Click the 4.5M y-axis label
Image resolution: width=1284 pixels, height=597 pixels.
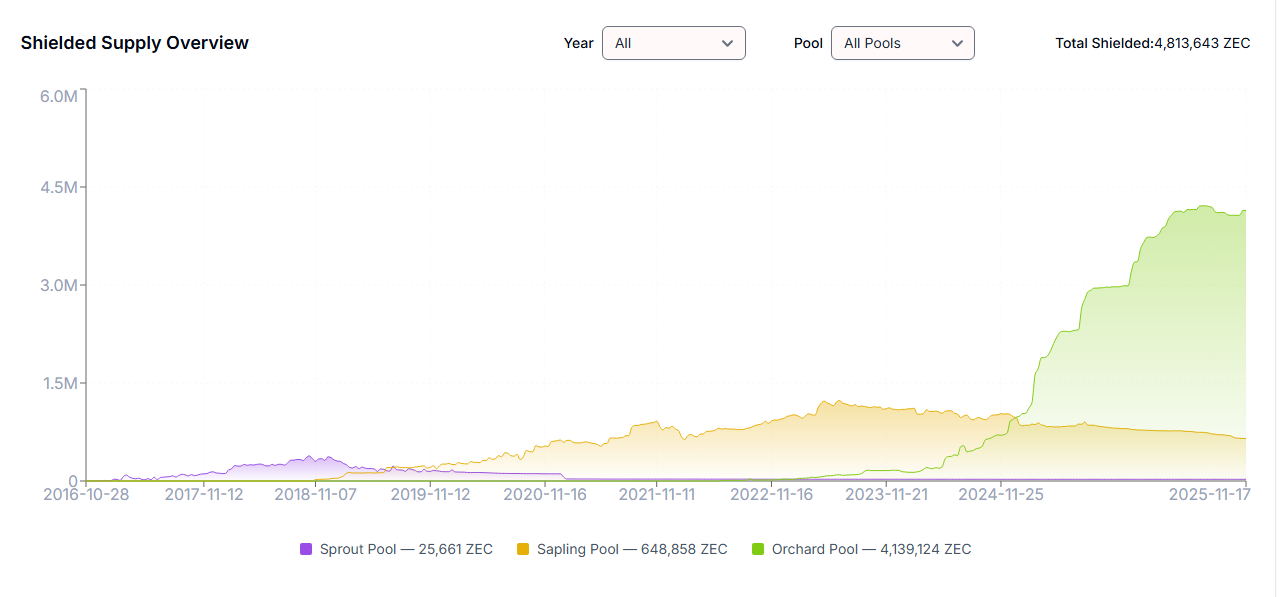(x=58, y=188)
